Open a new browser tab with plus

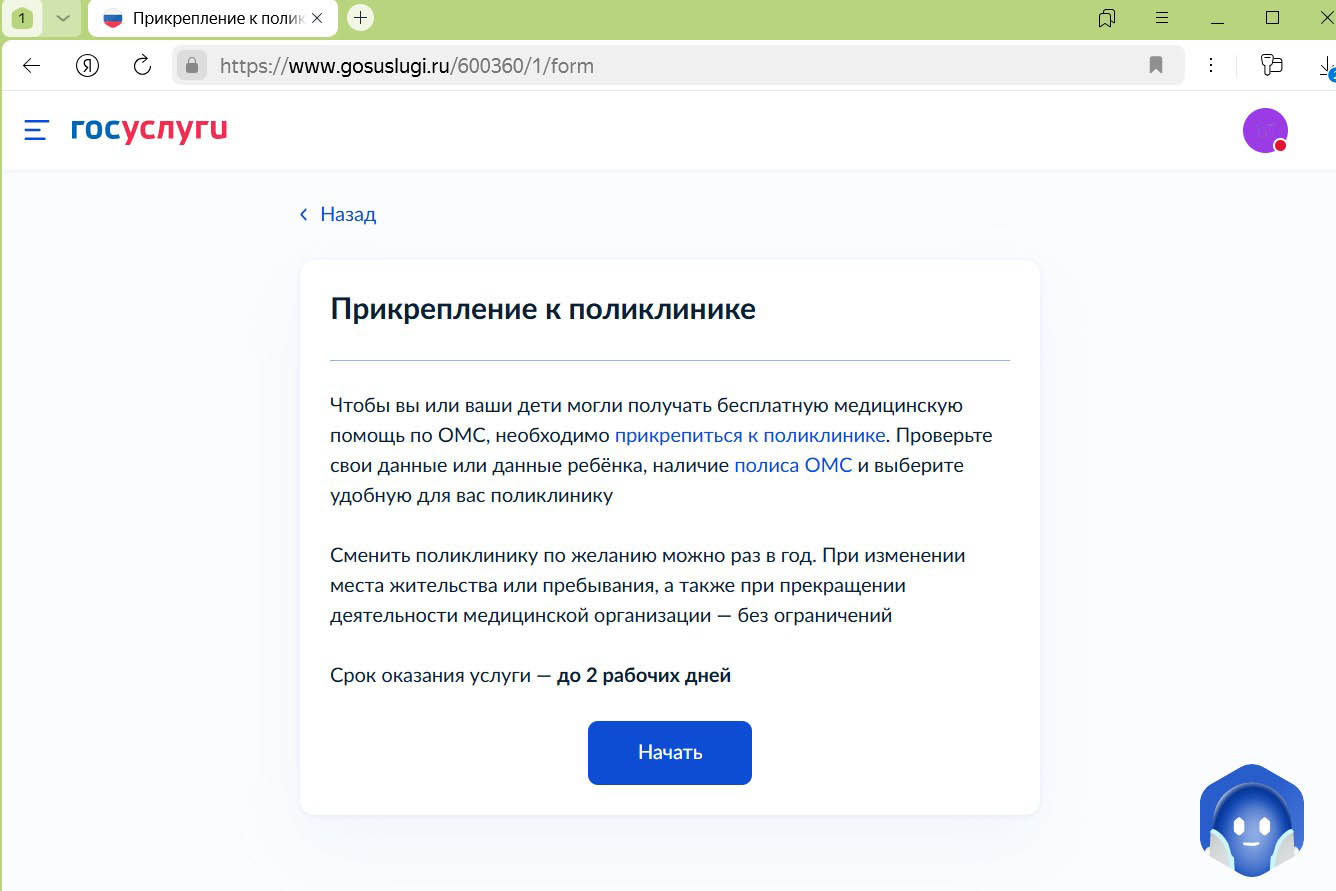pos(359,17)
